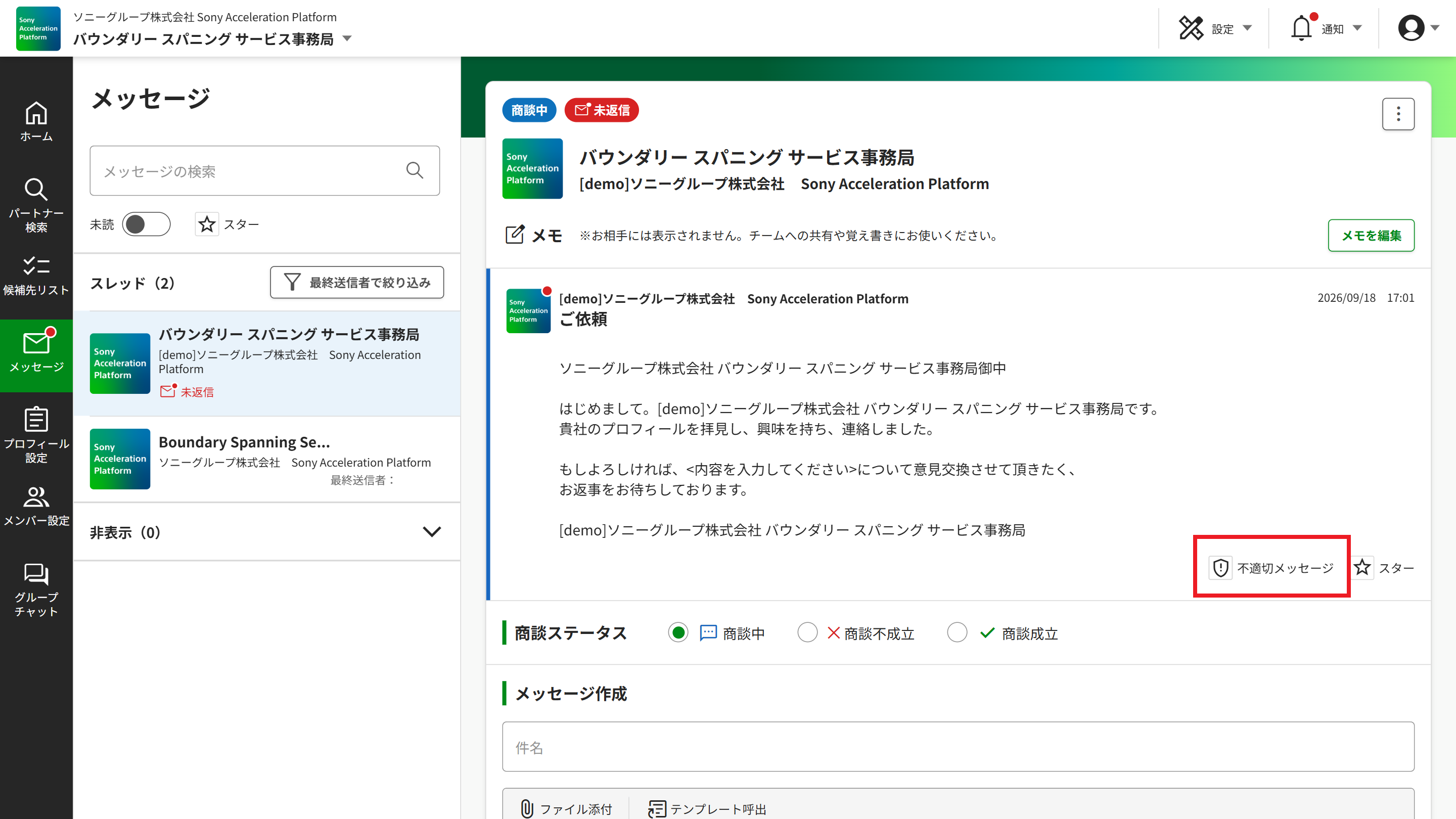Click the red X icon for 商談不成立
The width and height of the screenshot is (1456, 819).
tap(833, 632)
